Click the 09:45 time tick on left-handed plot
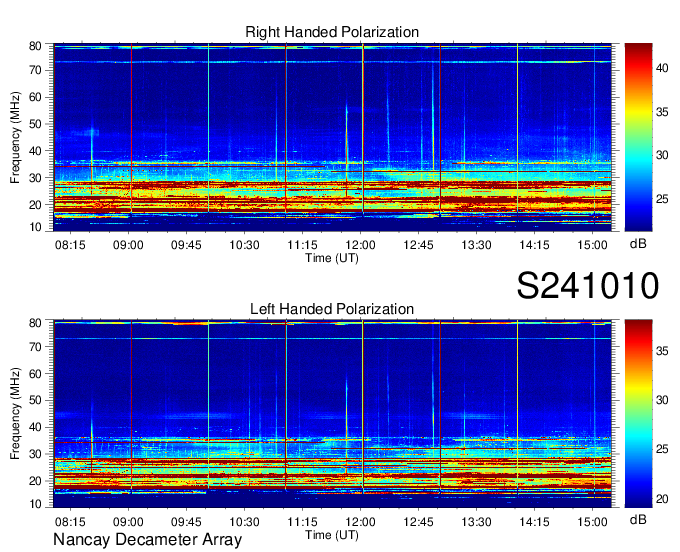This screenshot has width=680, height=552. coord(186,522)
